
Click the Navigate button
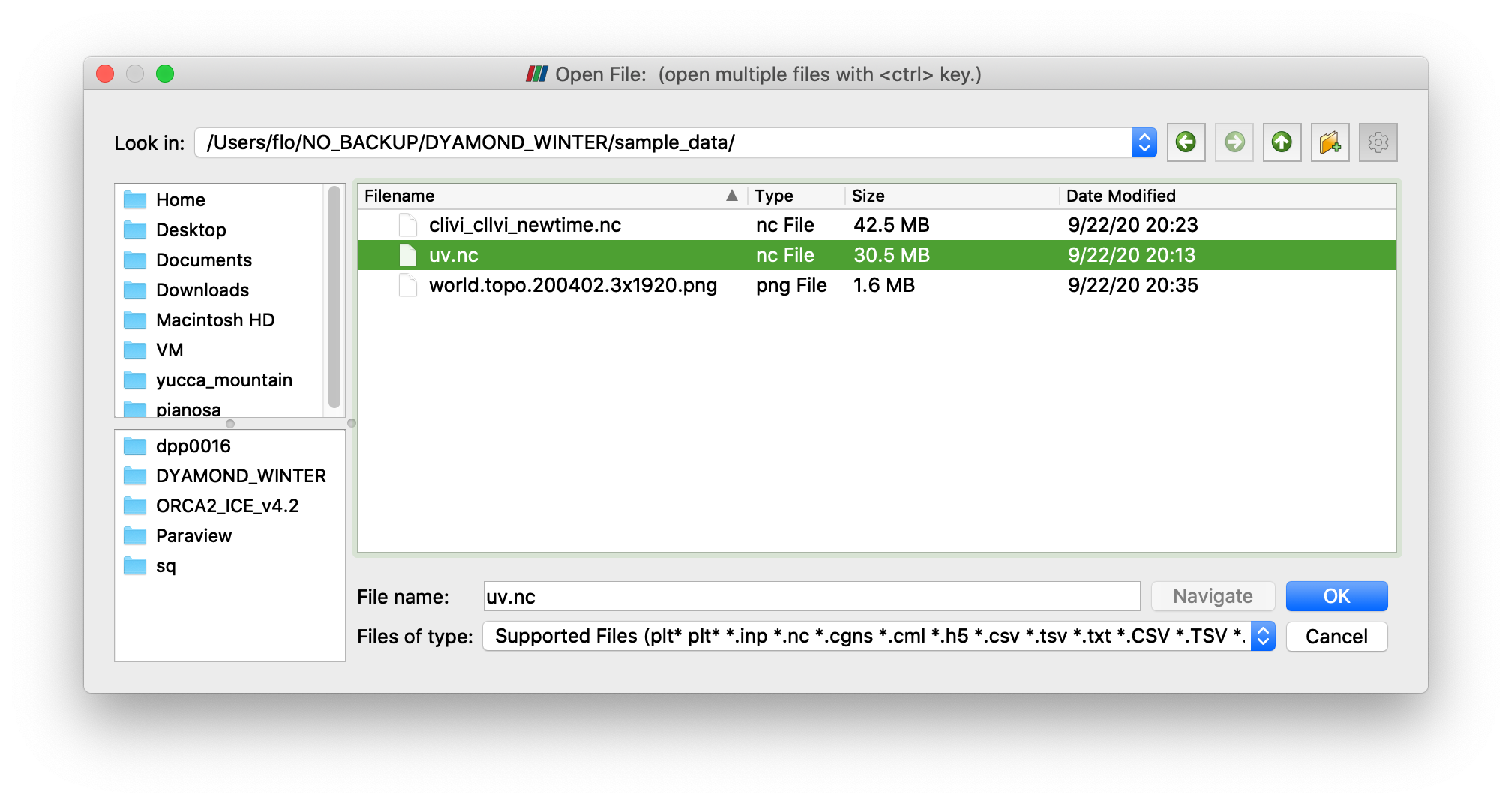[x=1213, y=596]
